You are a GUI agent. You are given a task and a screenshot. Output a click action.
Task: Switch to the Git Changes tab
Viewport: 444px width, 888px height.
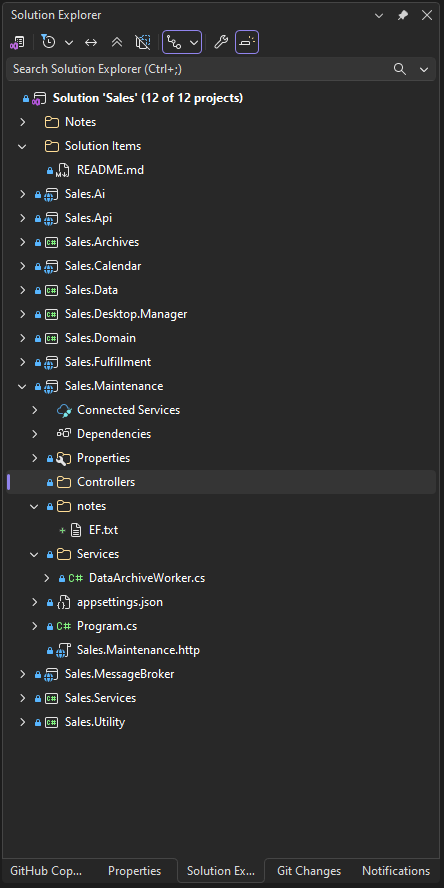click(309, 871)
